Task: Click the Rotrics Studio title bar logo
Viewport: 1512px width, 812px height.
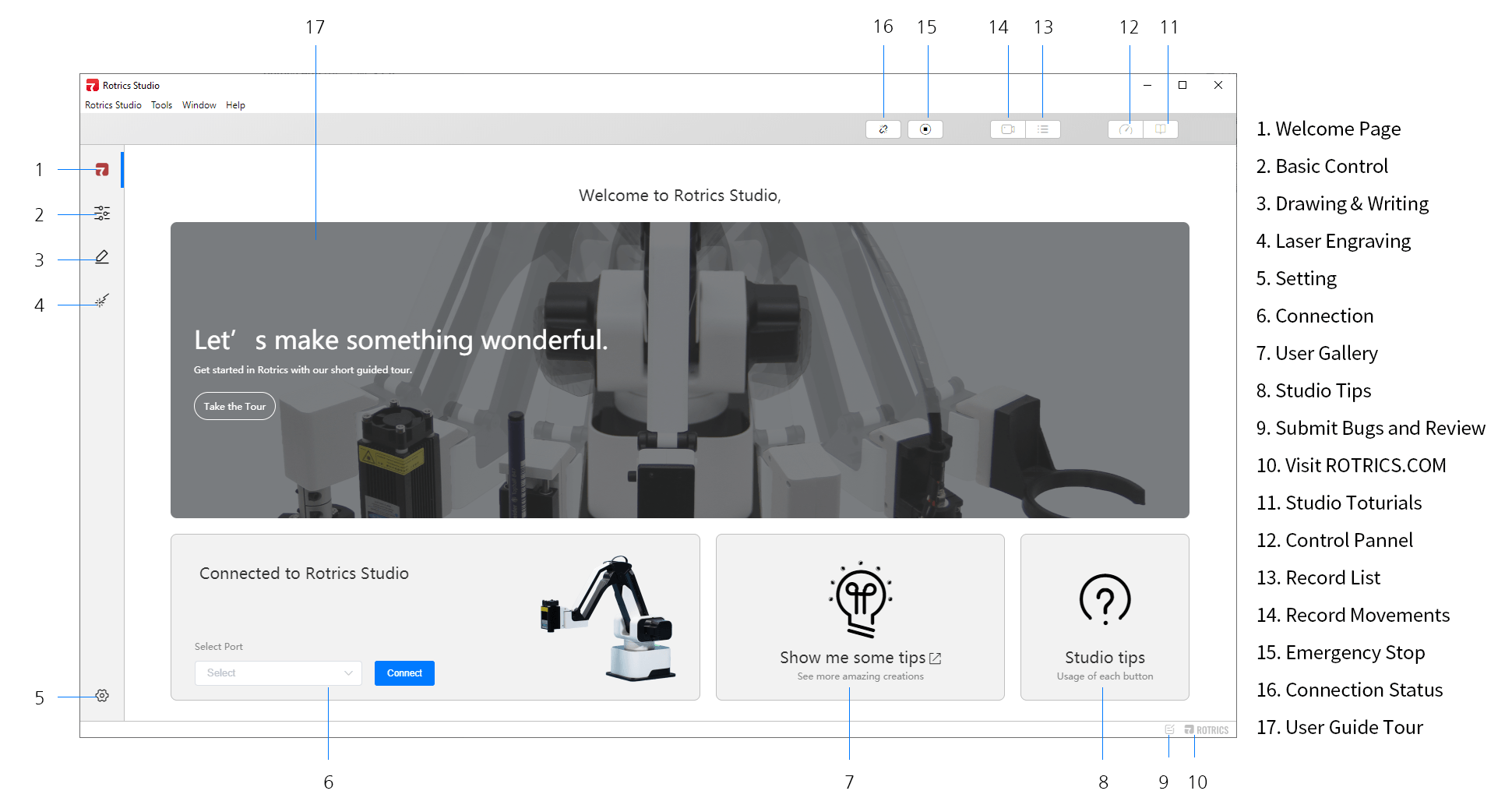Action: [x=93, y=86]
